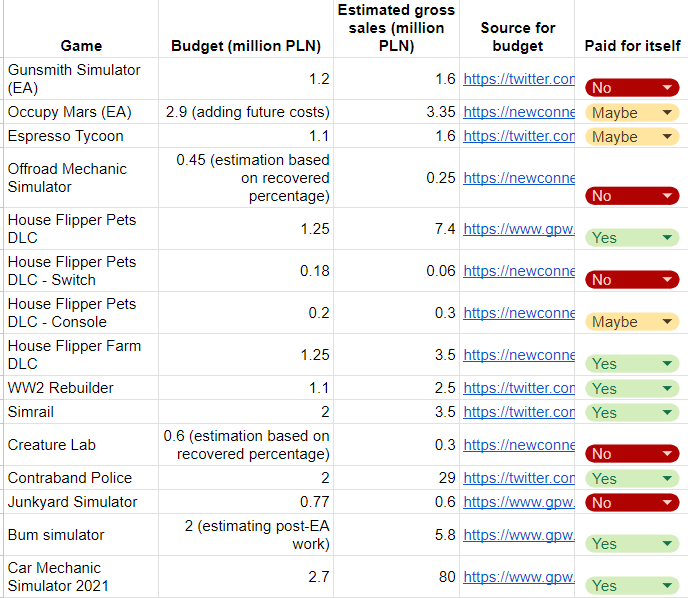
Task: Open the Simrail 'Yes' status dropdown
Action: click(632, 412)
